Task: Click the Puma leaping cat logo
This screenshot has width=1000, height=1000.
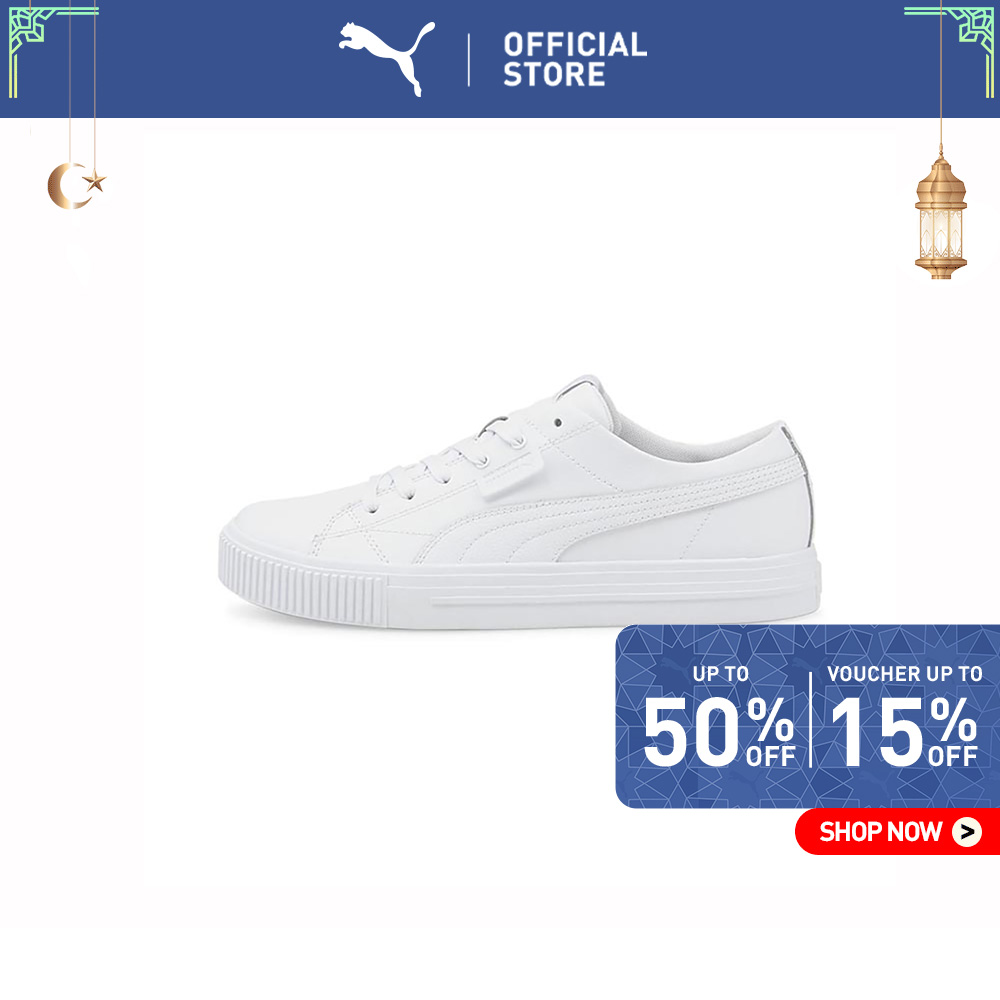Action: (x=387, y=59)
